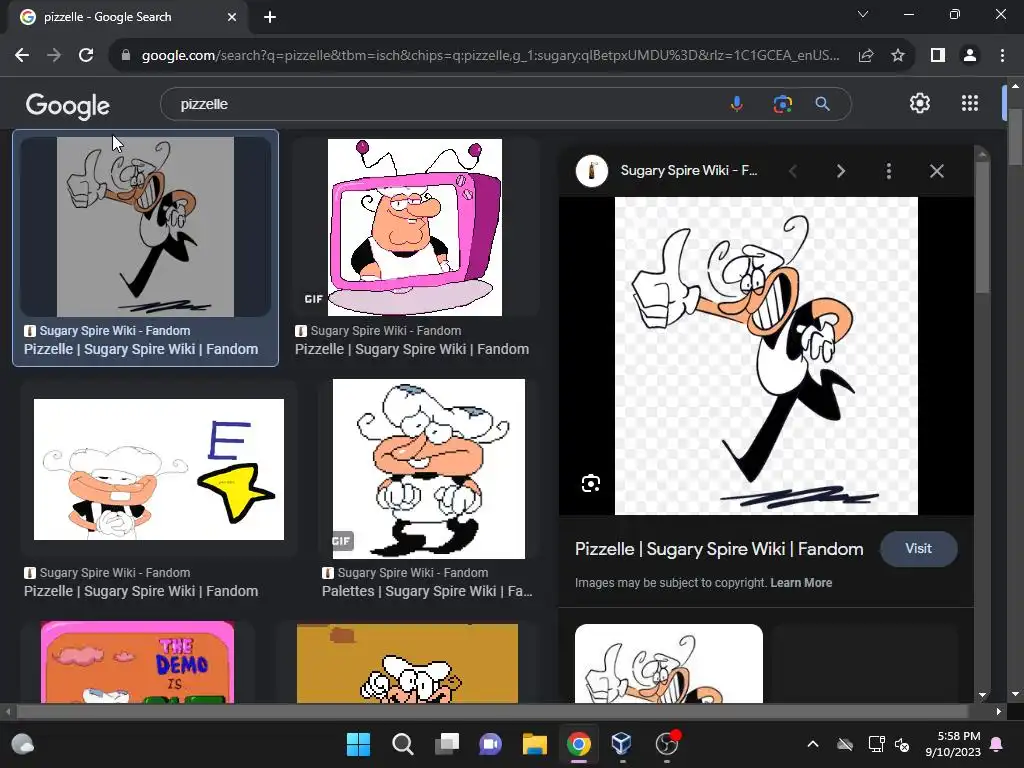Open the Chrome side panel icon
Image resolution: width=1024 pixels, height=768 pixels.
[x=938, y=56]
